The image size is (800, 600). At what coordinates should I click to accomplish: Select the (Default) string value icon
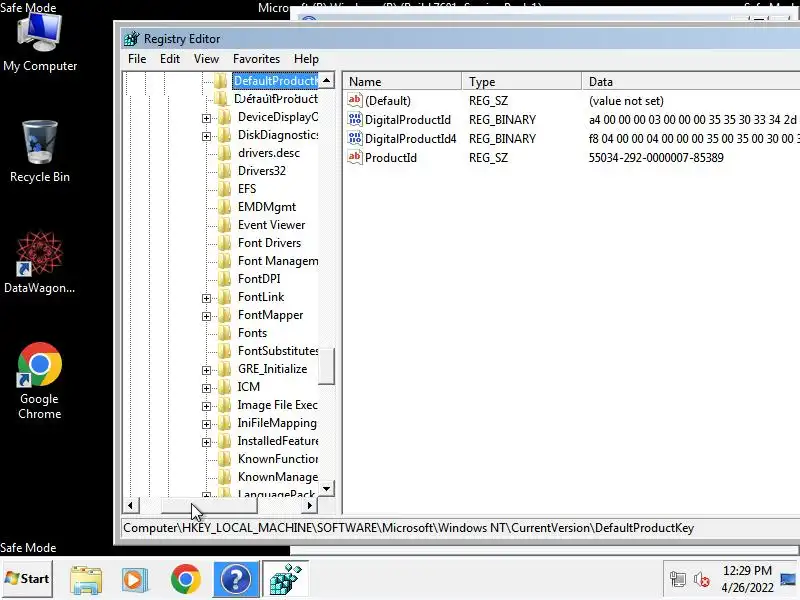355,100
